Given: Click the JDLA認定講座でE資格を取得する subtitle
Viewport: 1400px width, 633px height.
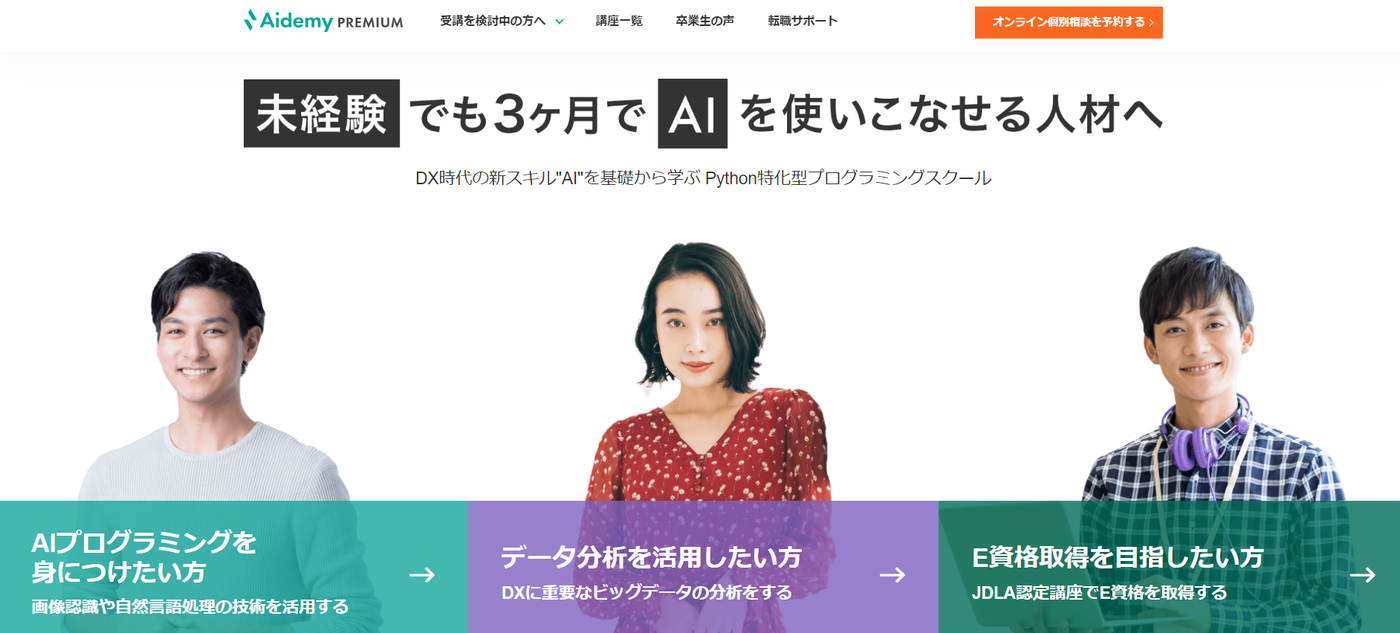Looking at the screenshot, I should (1099, 593).
